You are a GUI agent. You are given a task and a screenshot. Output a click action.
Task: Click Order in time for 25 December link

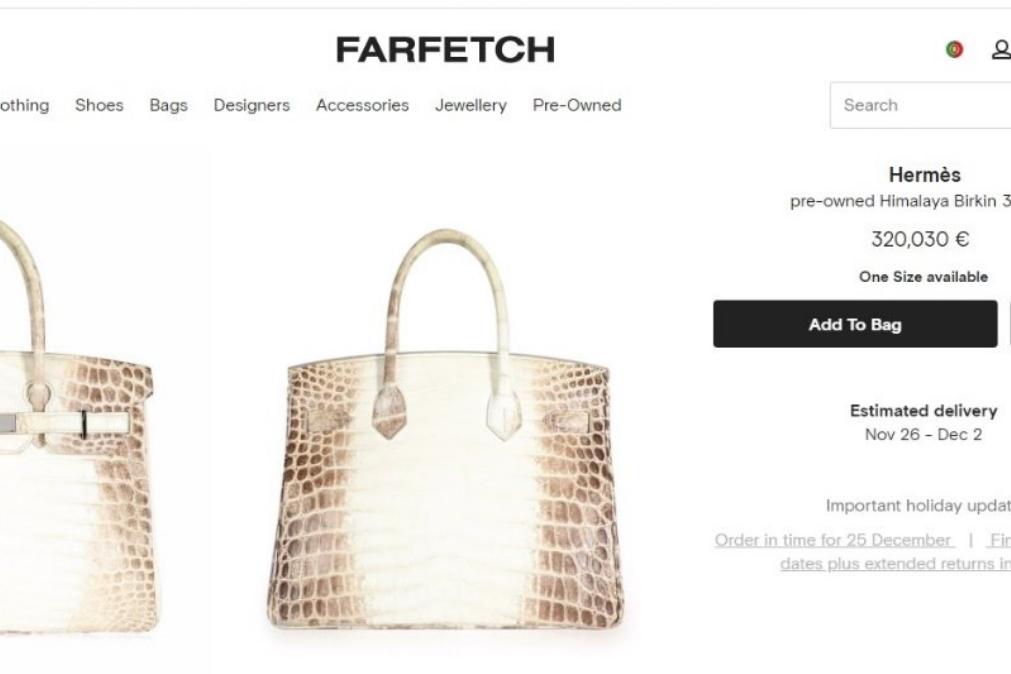click(x=834, y=540)
